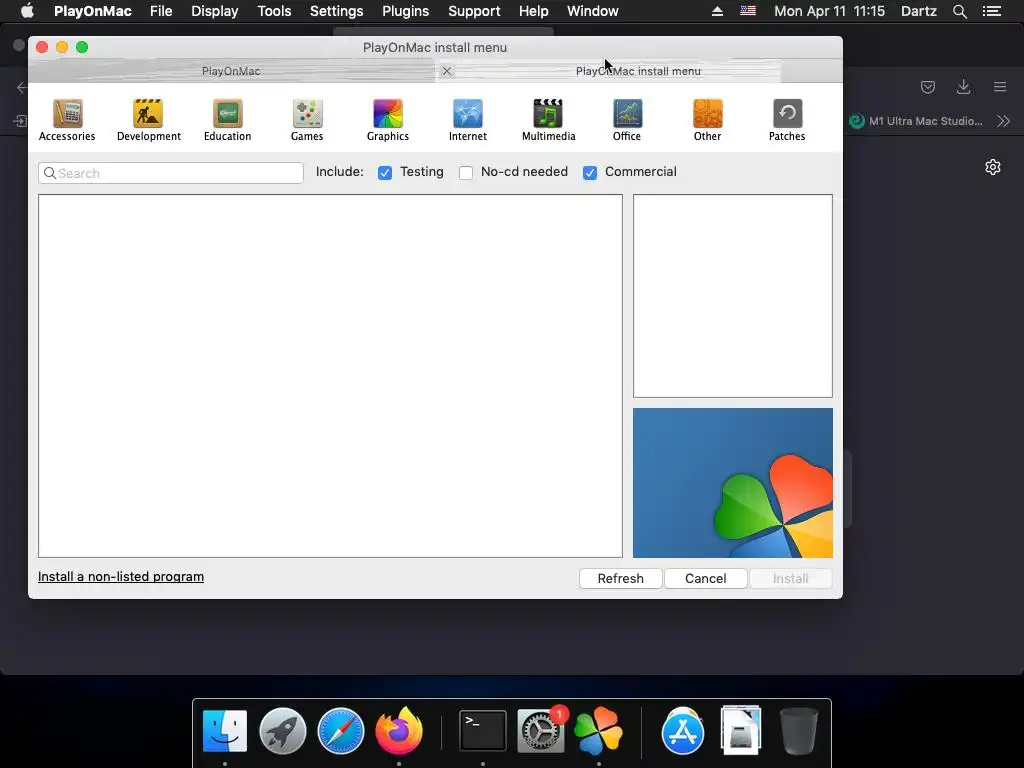1024x768 pixels.
Task: Close the install menu tab
Action: (447, 71)
